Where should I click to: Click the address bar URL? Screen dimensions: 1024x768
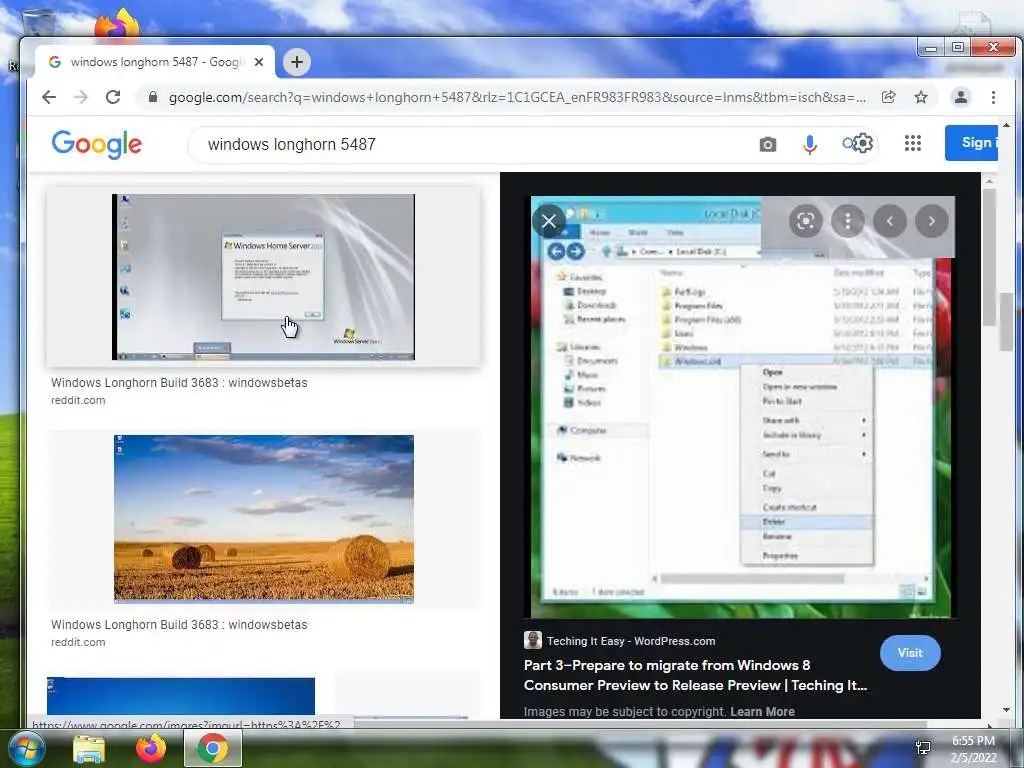point(517,97)
